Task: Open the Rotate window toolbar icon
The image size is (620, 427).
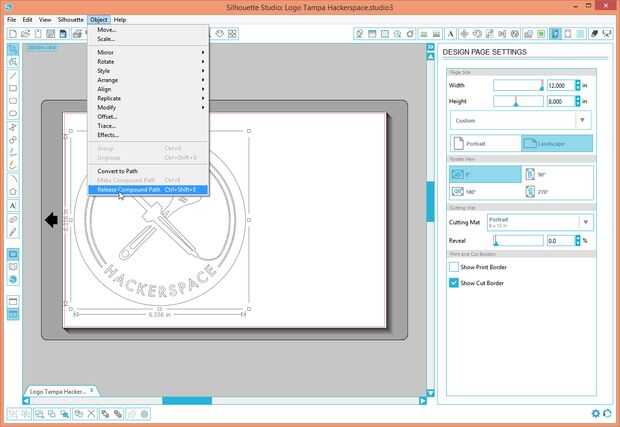Action: point(477,34)
